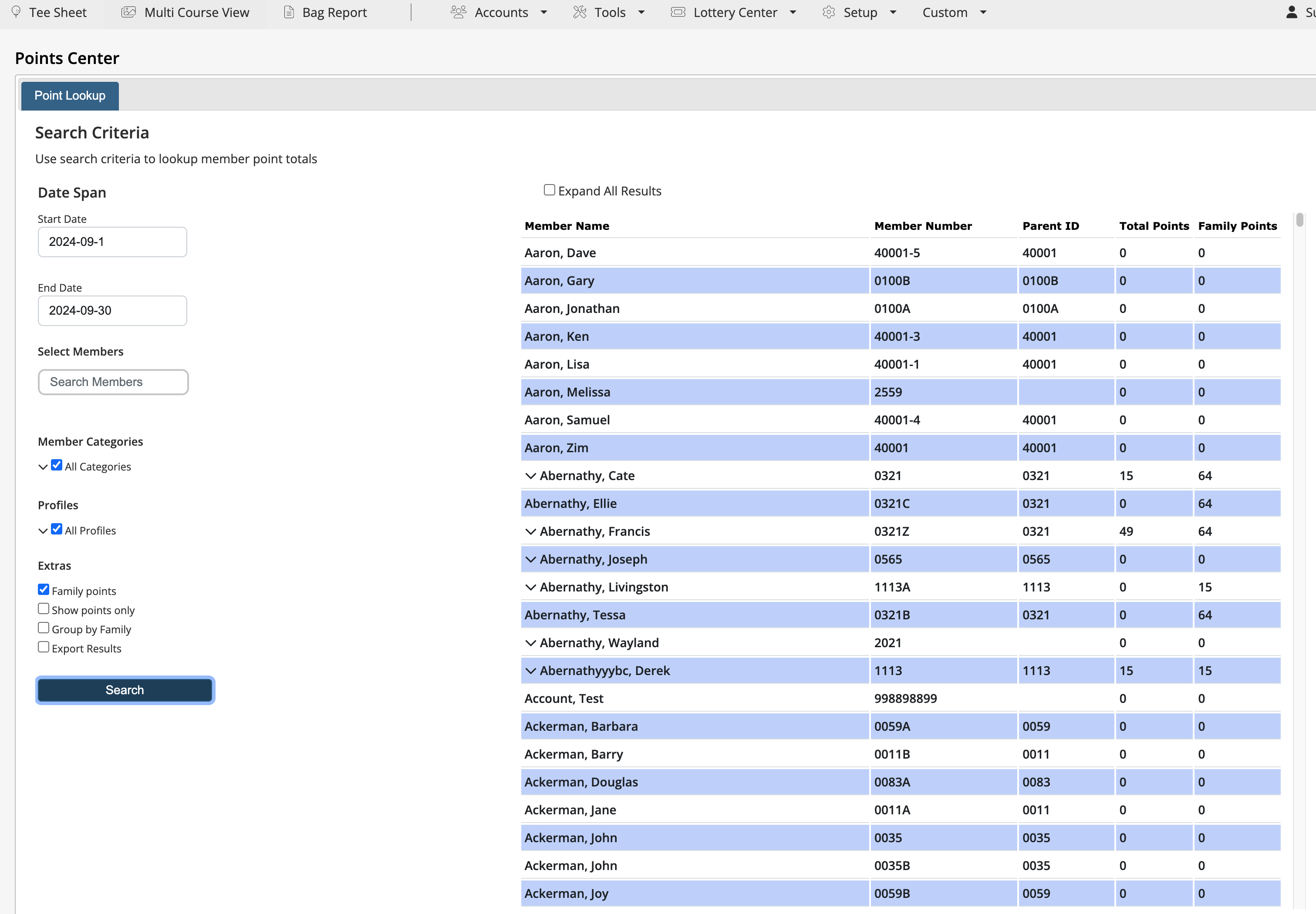Select the Ackerman, Douglas row
Screen dimensions: 1316x914
coord(901,782)
